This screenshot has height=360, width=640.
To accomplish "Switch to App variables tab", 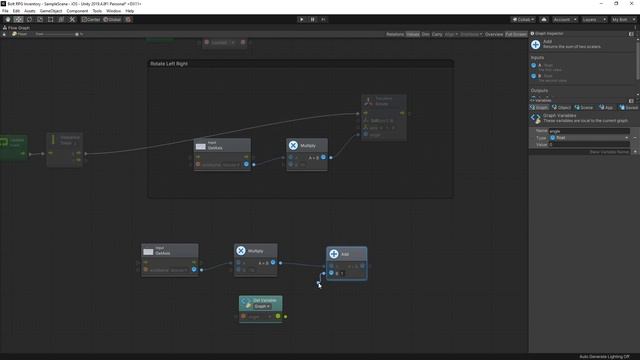I will (x=606, y=107).
